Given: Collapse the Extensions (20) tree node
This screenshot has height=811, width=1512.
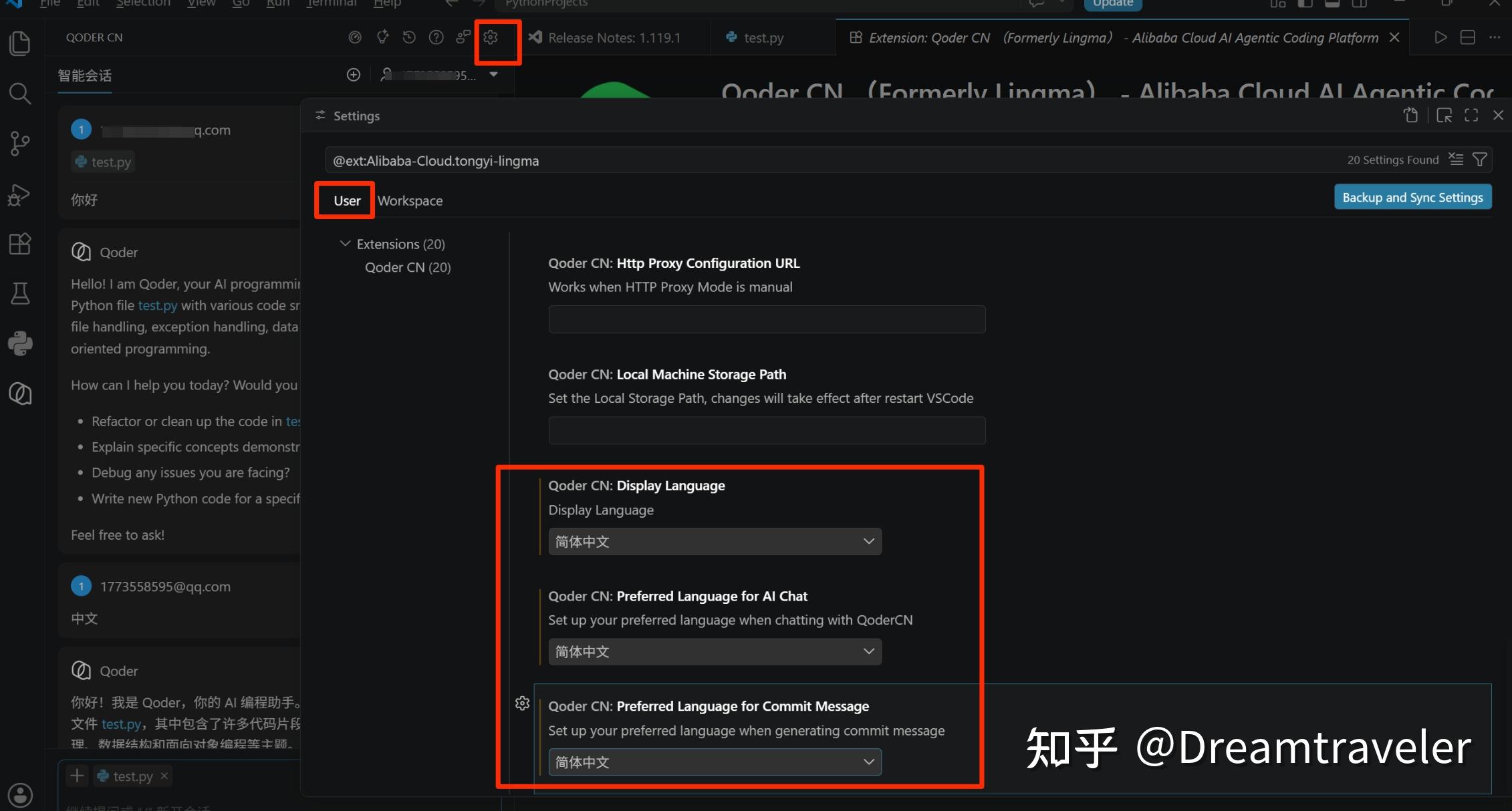Looking at the screenshot, I should (x=345, y=244).
